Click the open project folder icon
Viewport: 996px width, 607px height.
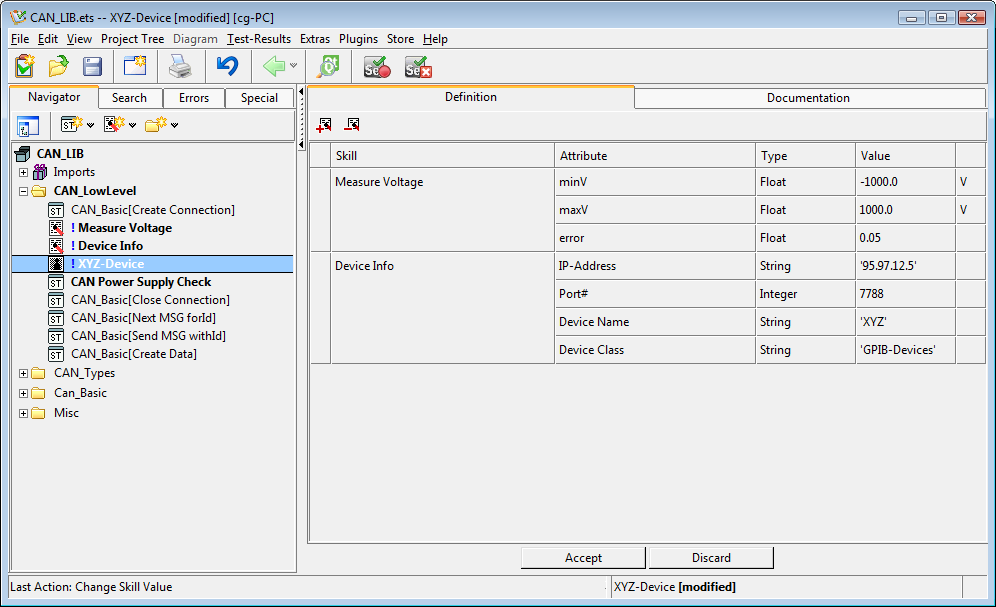click(59, 67)
